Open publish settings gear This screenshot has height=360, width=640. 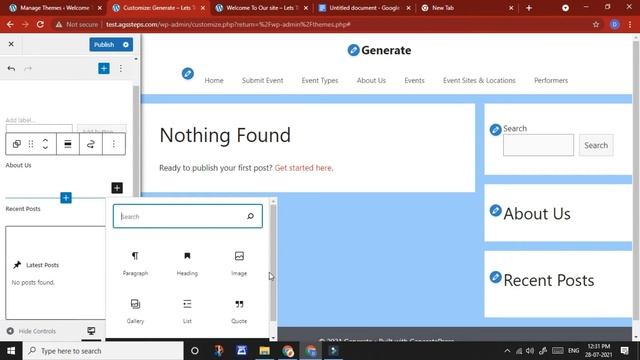pos(126,44)
